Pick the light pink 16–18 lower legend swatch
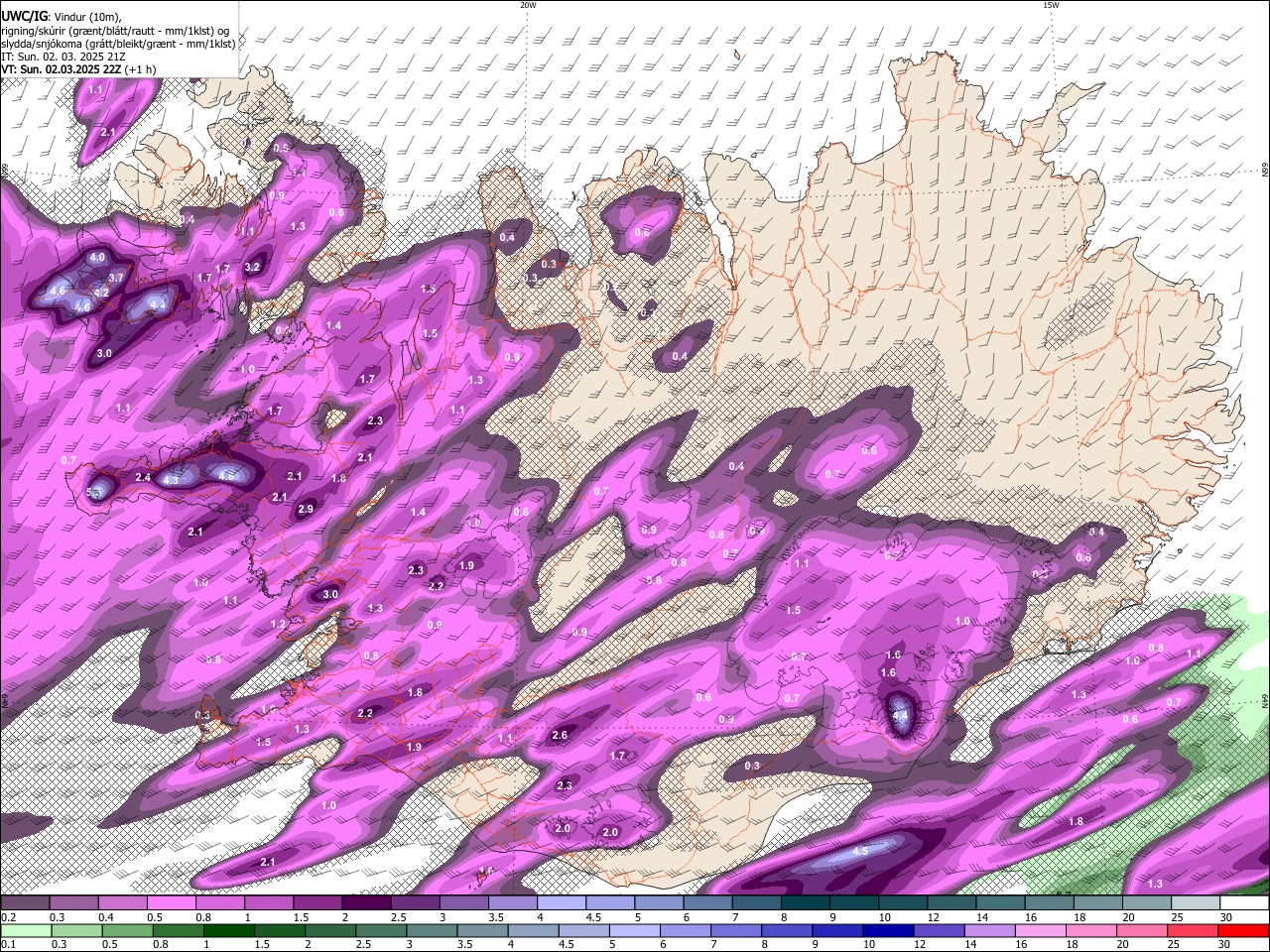The image size is (1270, 952). [1041, 931]
